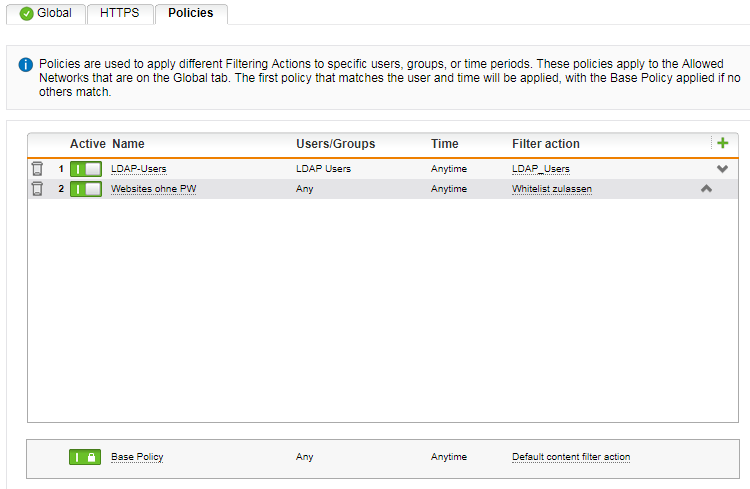750x489 pixels.
Task: Disable the Websites ohne PW policy switch
Action: pyautogui.click(x=86, y=189)
